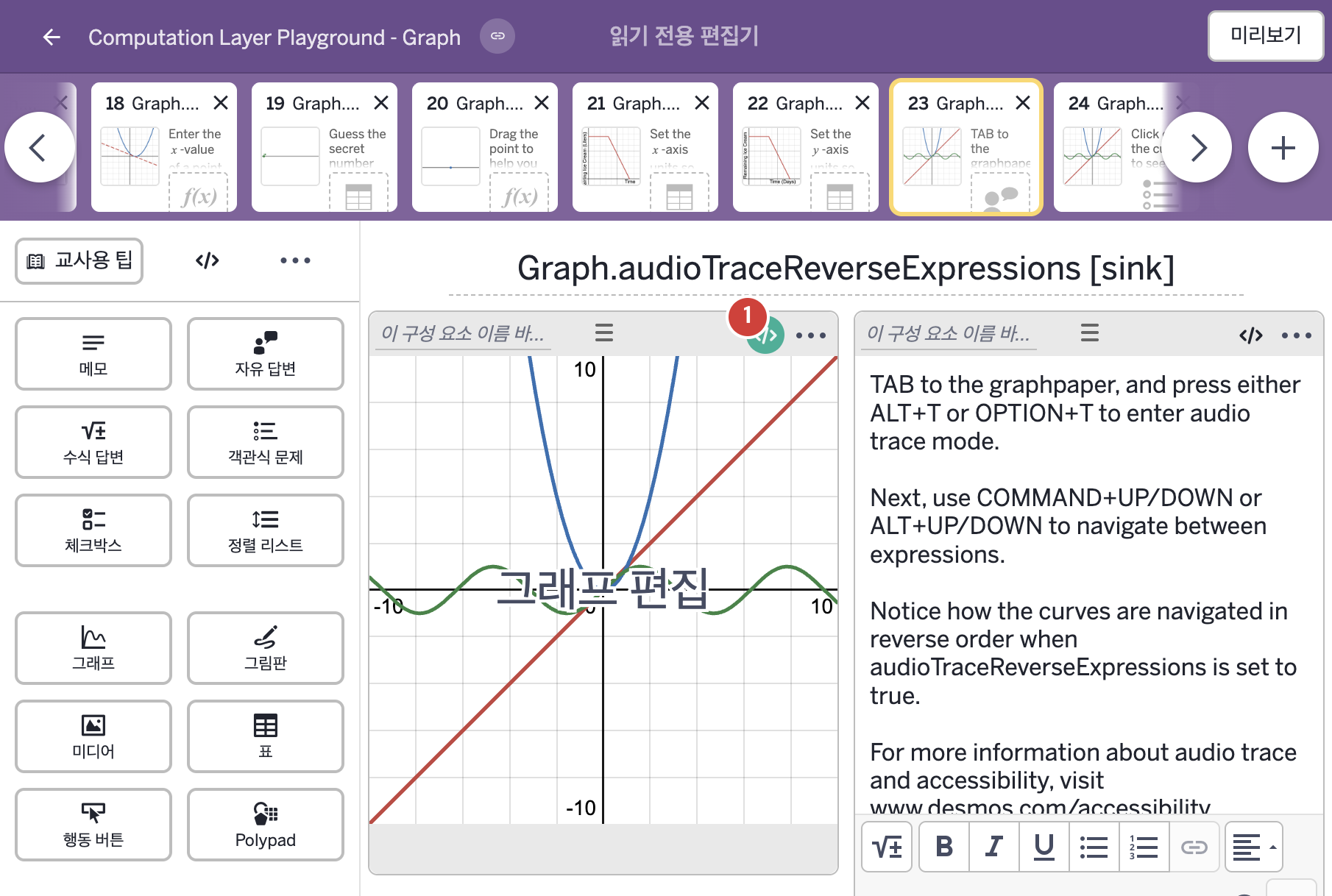The image size is (1332, 896).
Task: Toggle bulleted list formatting
Action: point(1094,847)
